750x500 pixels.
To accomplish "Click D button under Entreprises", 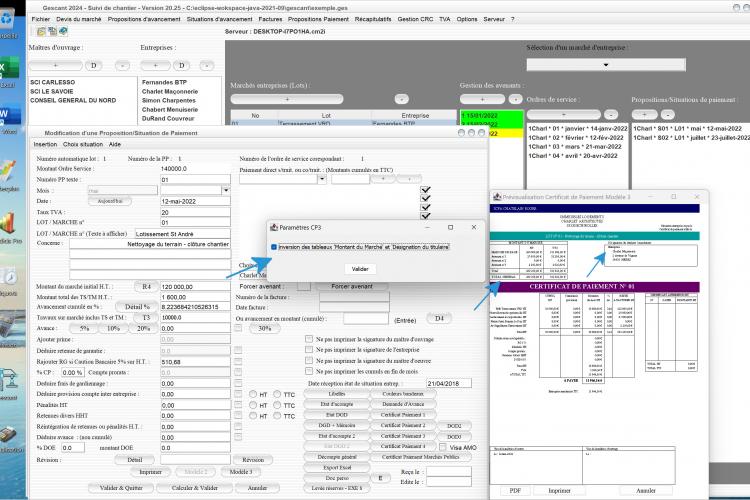I will [182, 66].
